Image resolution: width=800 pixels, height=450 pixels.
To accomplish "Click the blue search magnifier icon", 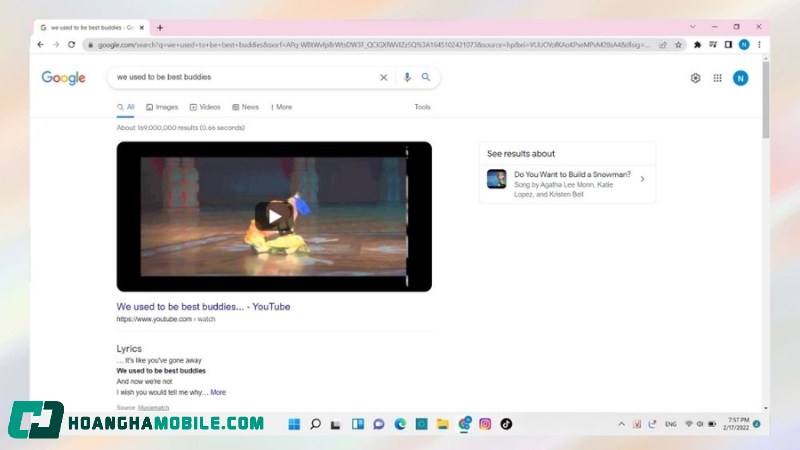I will (426, 77).
